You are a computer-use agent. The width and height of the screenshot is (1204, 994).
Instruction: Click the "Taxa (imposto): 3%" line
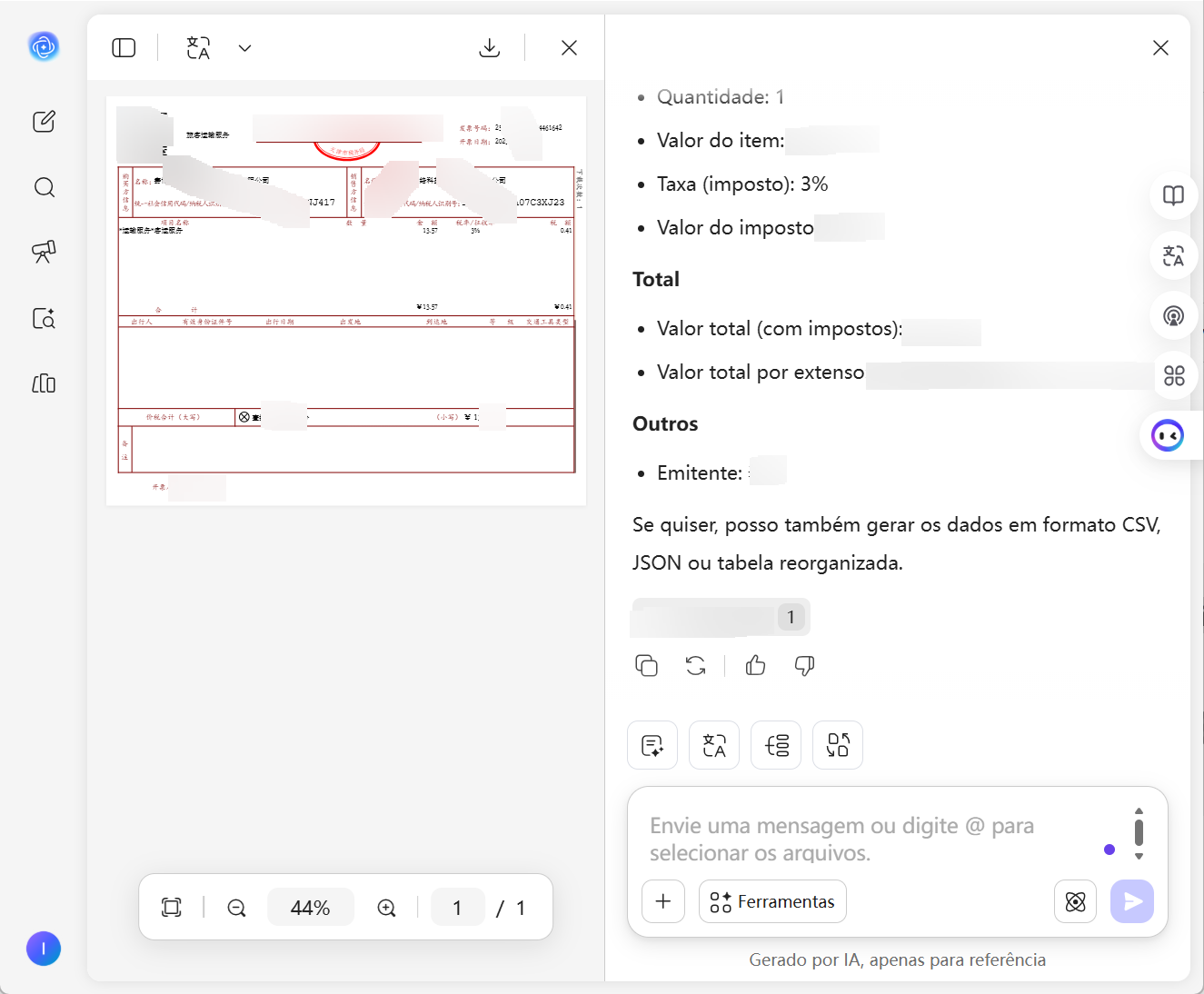click(x=742, y=184)
